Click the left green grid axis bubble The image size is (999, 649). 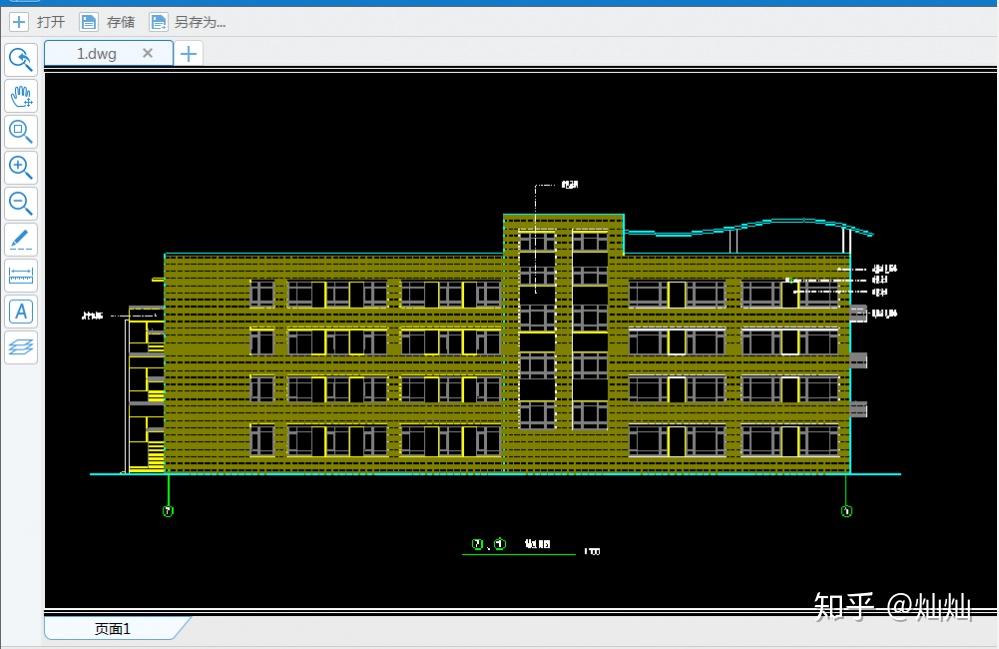pos(168,511)
